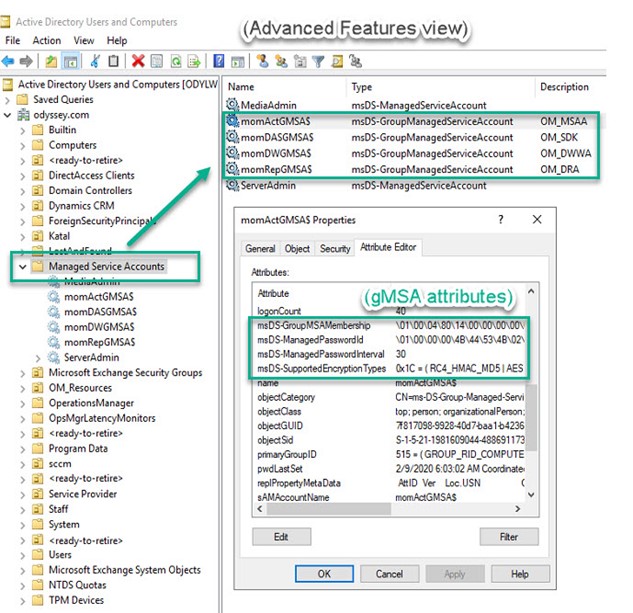This screenshot has height=613, width=633.
Task: Open the Action menu
Action: 46,41
